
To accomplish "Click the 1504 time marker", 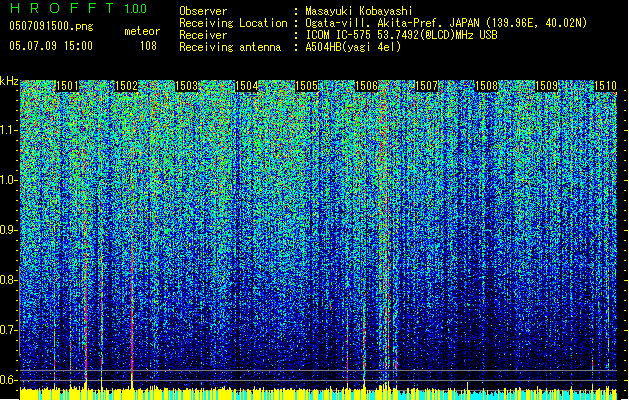I will 246,86.
